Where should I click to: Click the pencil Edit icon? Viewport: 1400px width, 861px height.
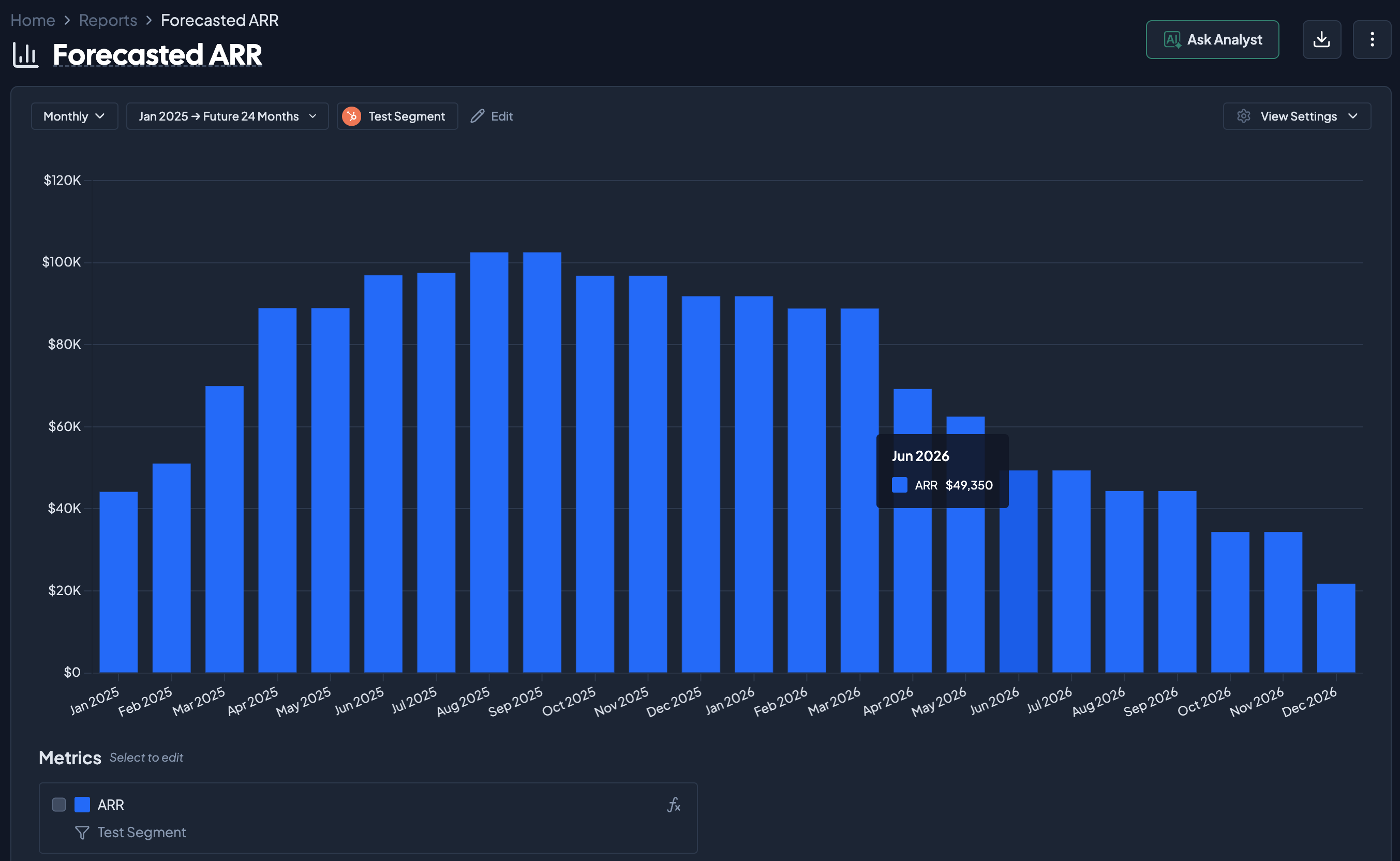click(478, 116)
